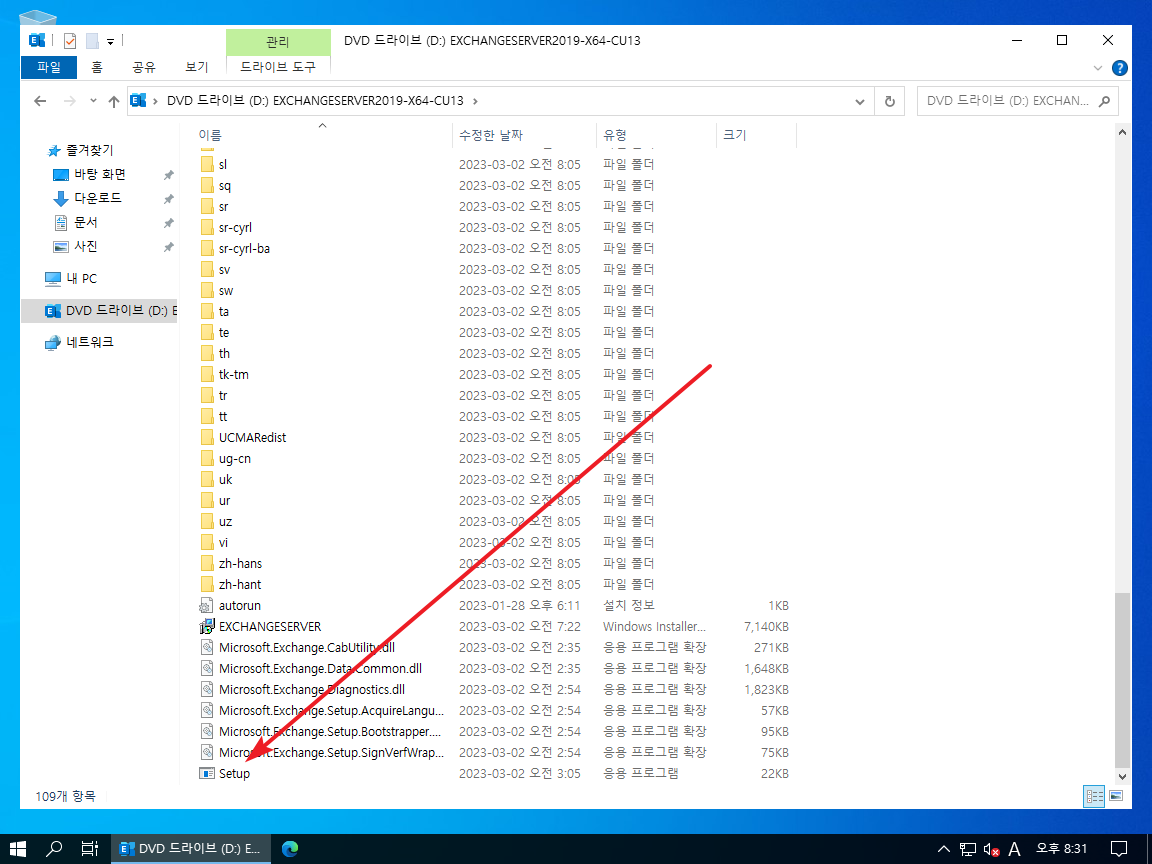Screen dimensions: 1152x864
Task: Open the Explorer help icon
Action: click(1120, 68)
